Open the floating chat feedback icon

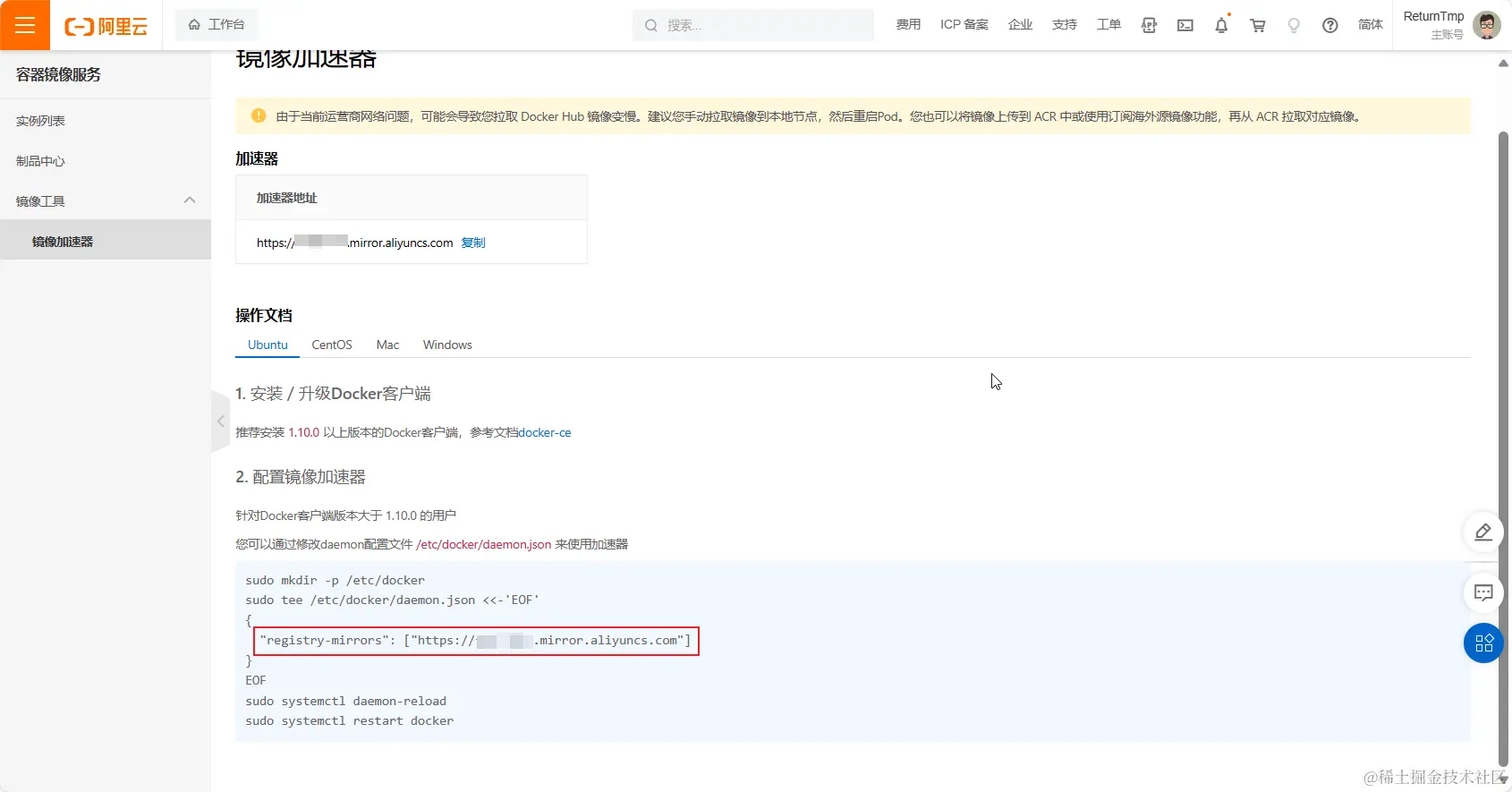tap(1483, 592)
